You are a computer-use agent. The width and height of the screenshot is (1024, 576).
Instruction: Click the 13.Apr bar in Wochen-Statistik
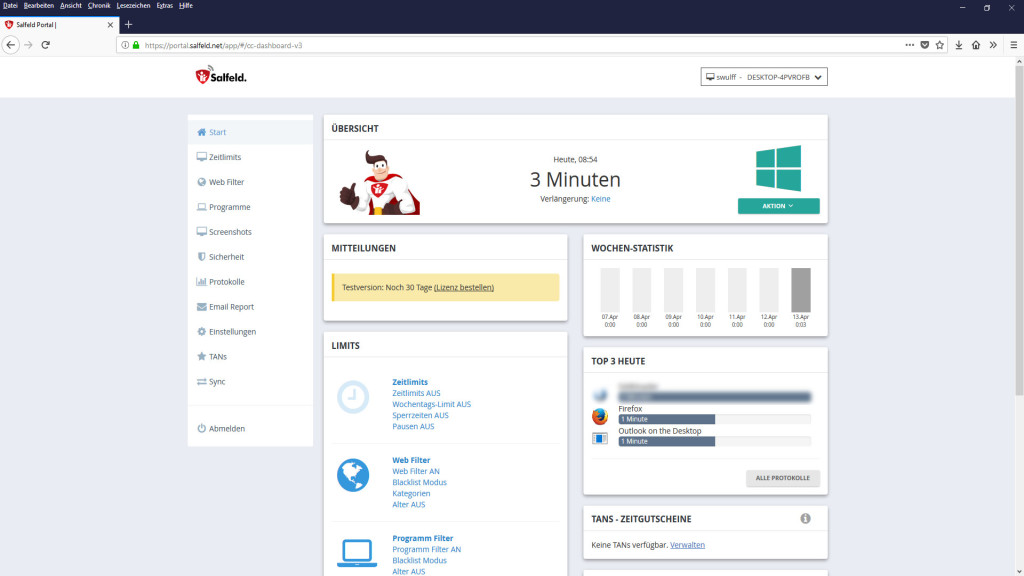[x=800, y=290]
